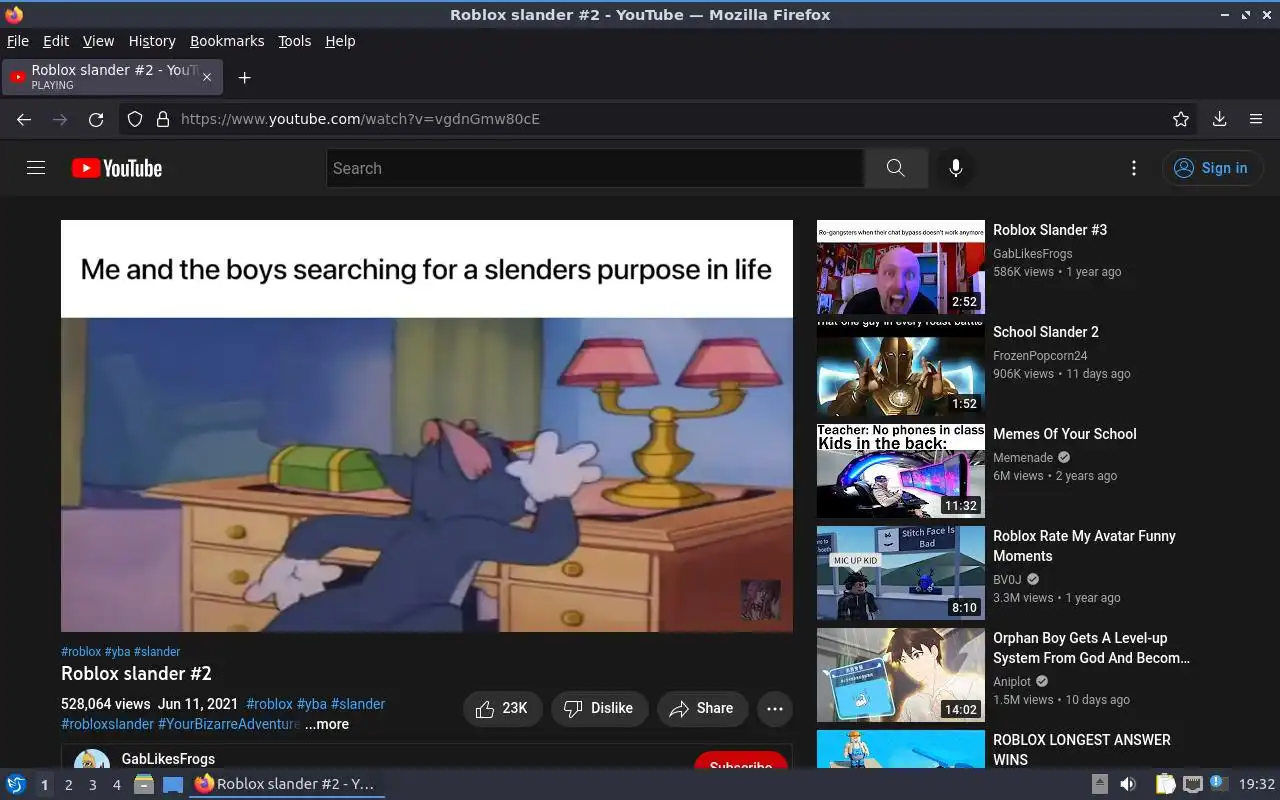Screen dimensions: 1280x800
Task: Close the Roblox slander #2 tab
Action: pos(207,77)
